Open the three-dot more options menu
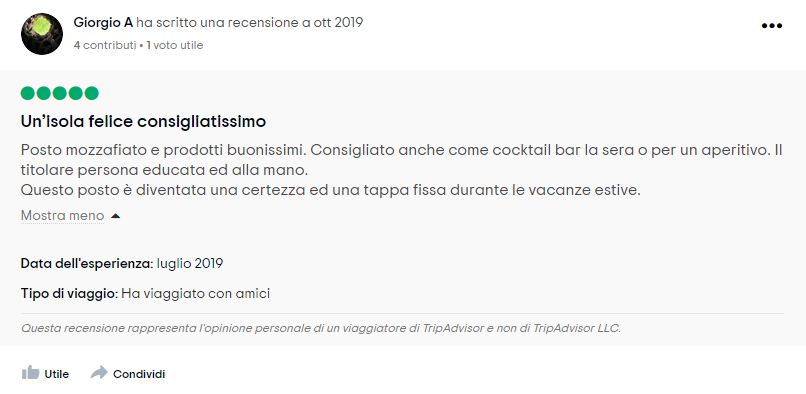The image size is (806, 394). 771,26
